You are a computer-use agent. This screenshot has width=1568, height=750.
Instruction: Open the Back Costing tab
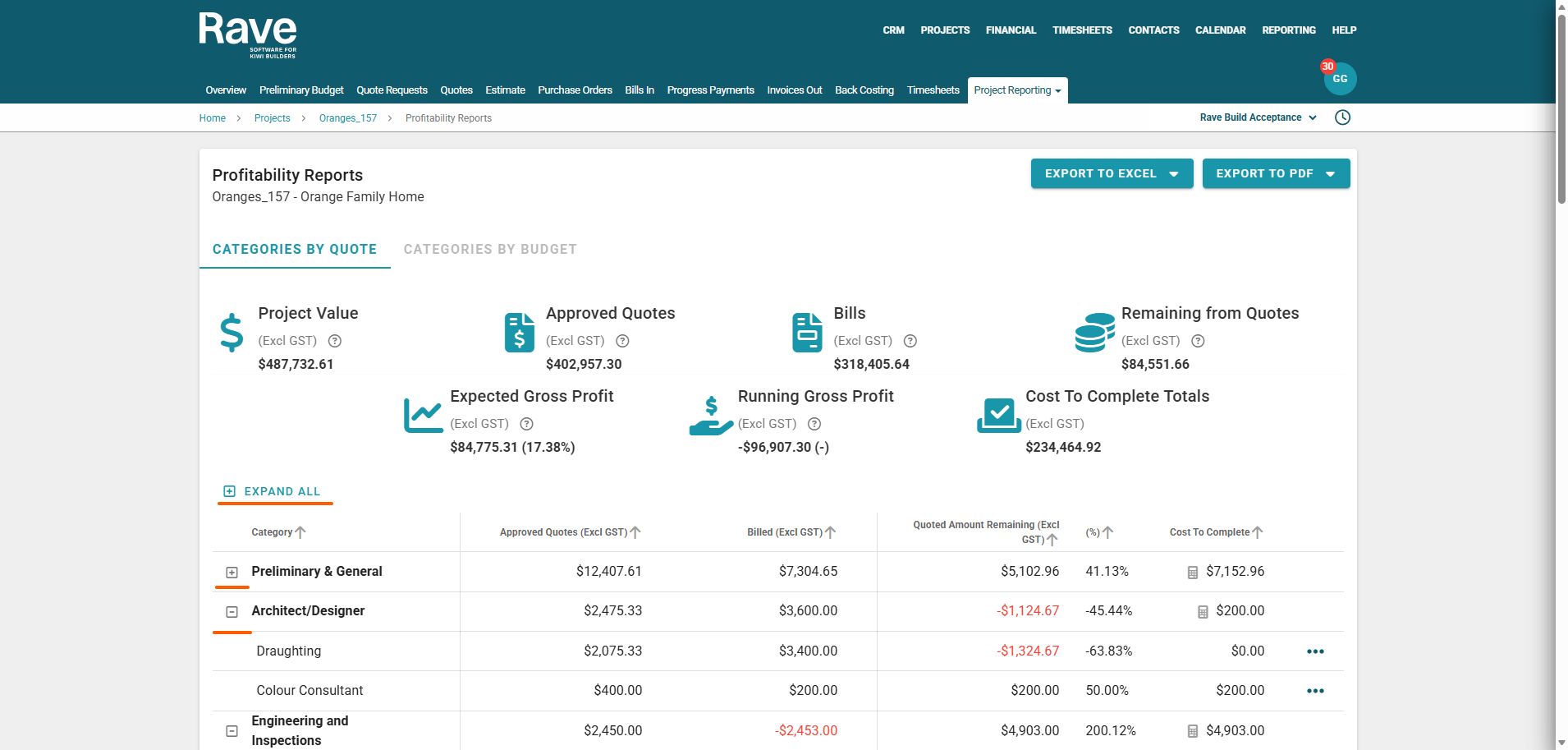pos(864,90)
